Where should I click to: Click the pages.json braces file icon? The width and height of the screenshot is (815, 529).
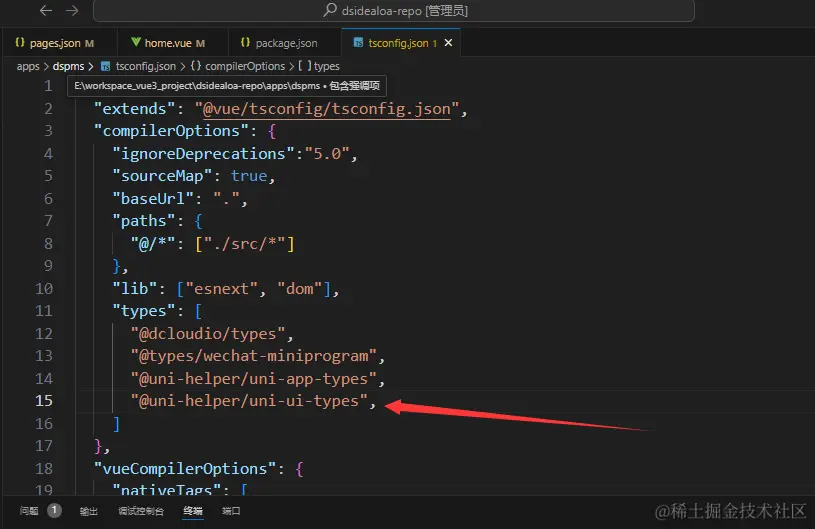pyautogui.click(x=20, y=43)
